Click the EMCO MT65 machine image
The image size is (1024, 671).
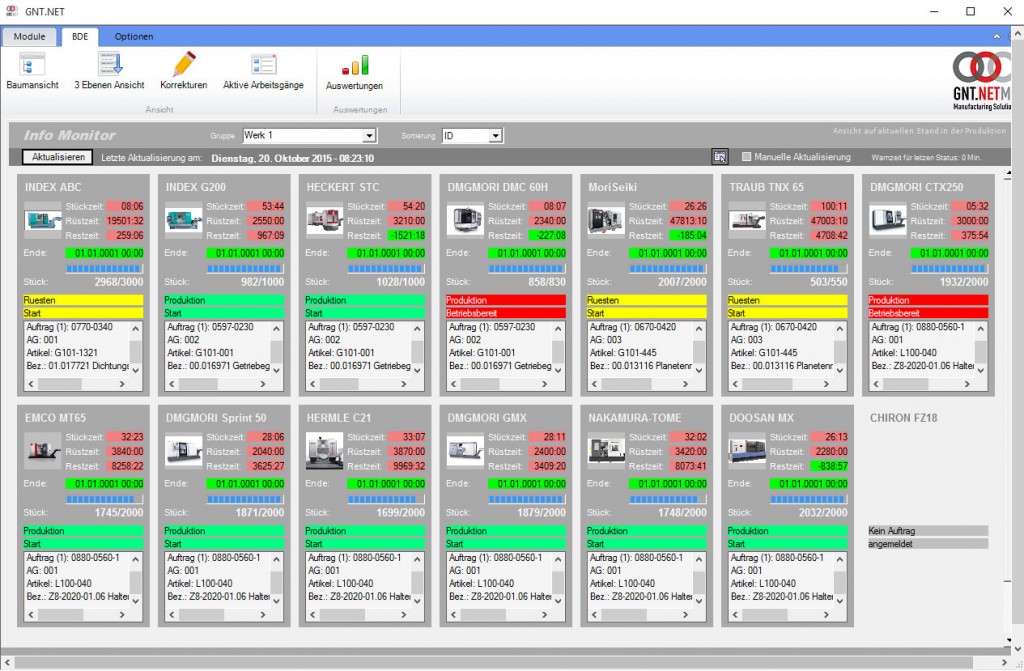click(x=43, y=451)
